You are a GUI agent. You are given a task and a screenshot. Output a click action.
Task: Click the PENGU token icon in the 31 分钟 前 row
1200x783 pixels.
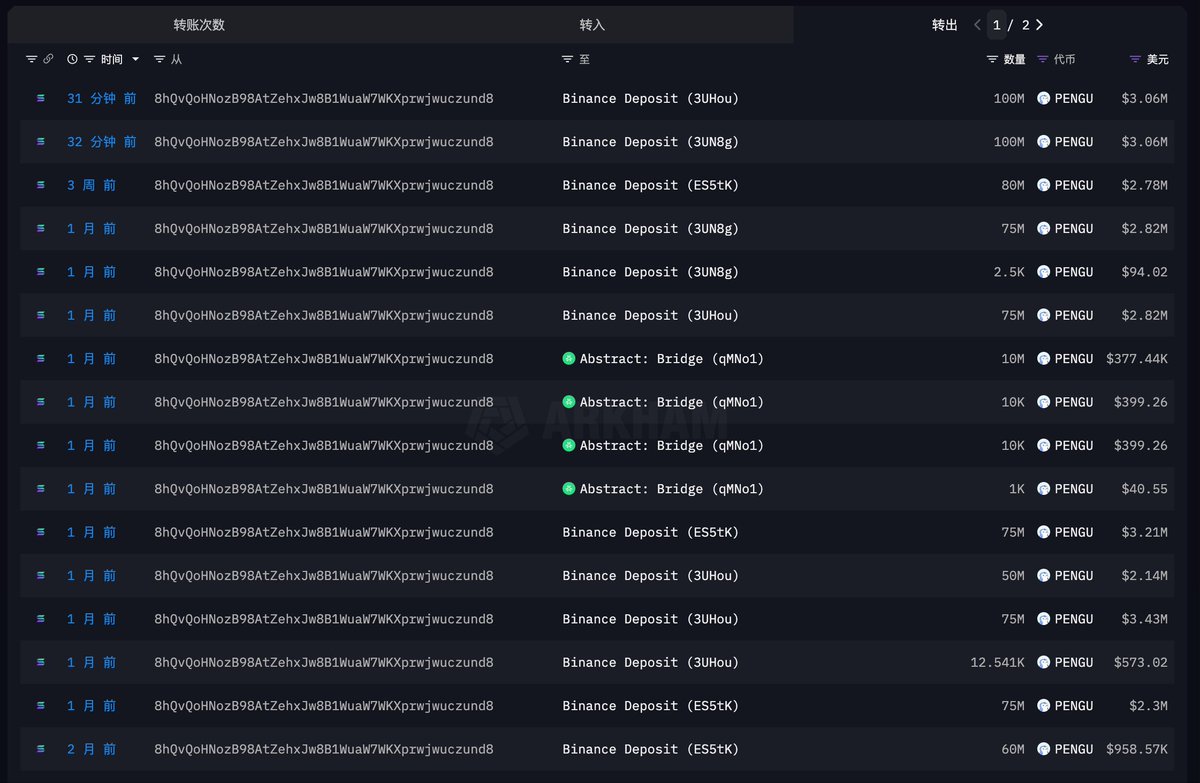pyautogui.click(x=1043, y=98)
